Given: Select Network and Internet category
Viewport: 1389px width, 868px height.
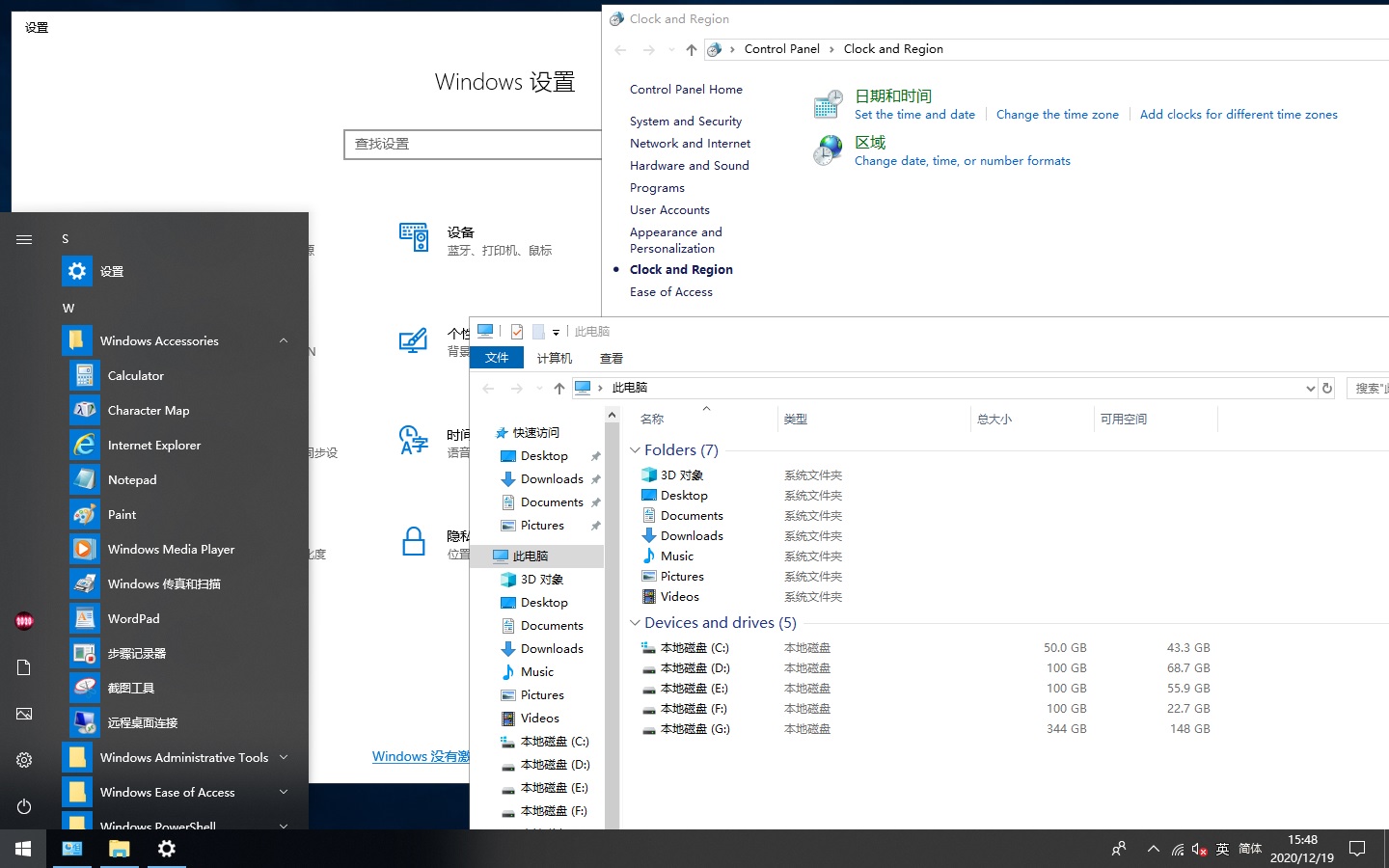Looking at the screenshot, I should coord(690,143).
